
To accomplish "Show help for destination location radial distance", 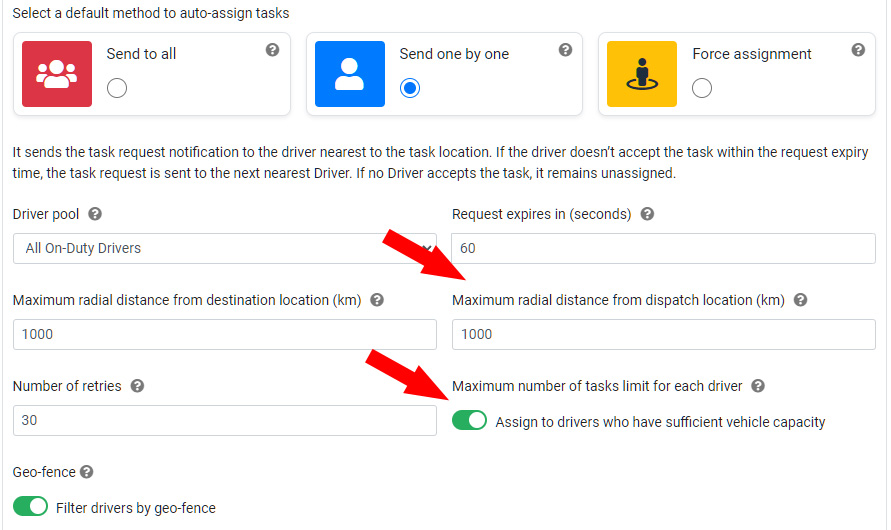I will 377,300.
